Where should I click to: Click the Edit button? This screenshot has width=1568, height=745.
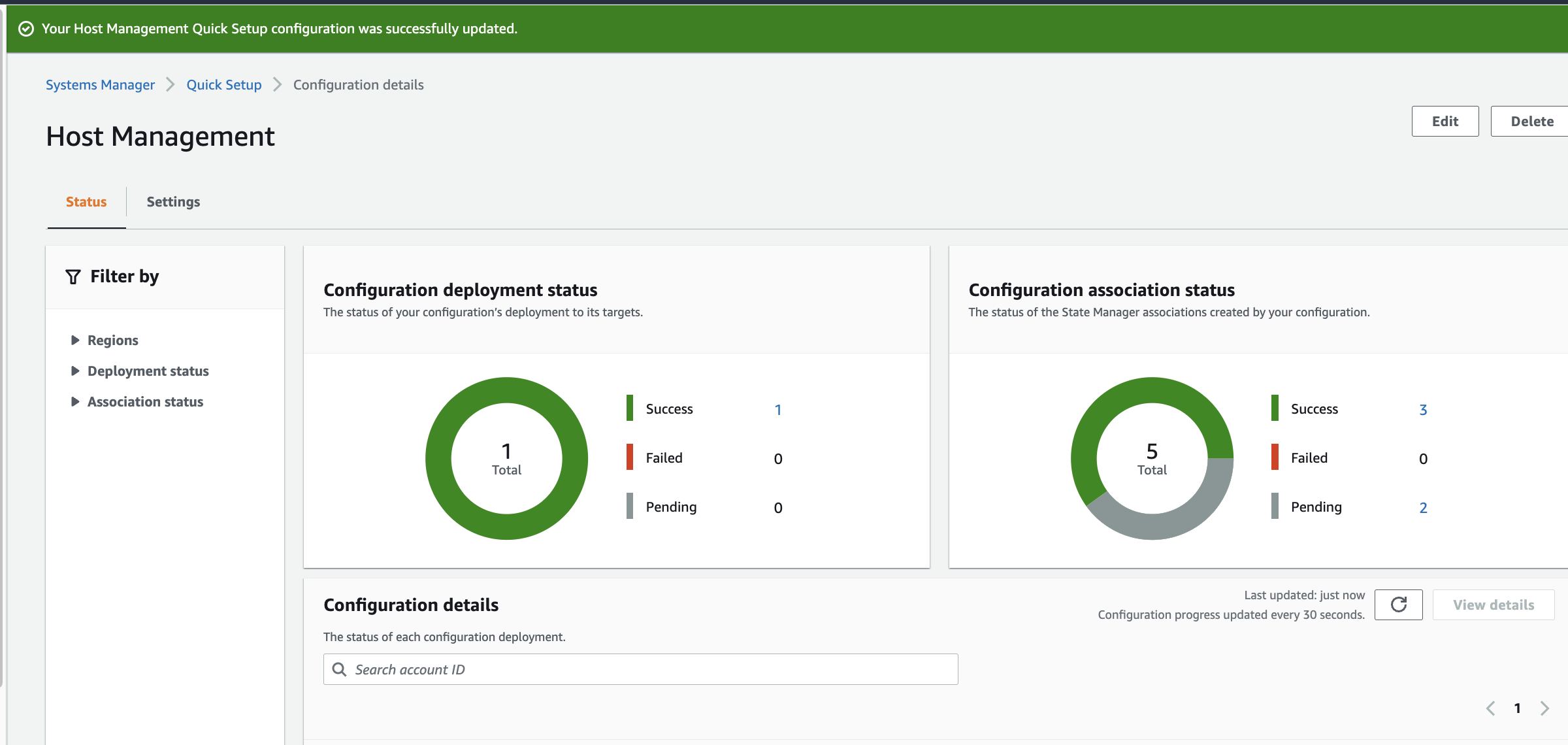(x=1445, y=122)
